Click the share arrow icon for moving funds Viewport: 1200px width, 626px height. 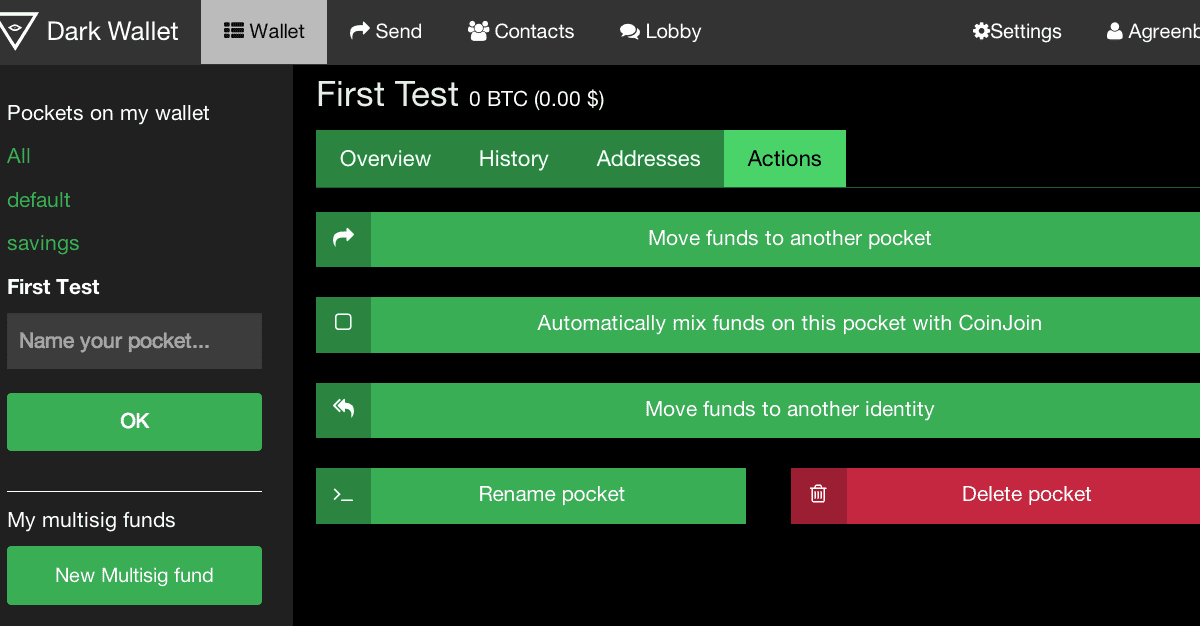click(x=343, y=238)
